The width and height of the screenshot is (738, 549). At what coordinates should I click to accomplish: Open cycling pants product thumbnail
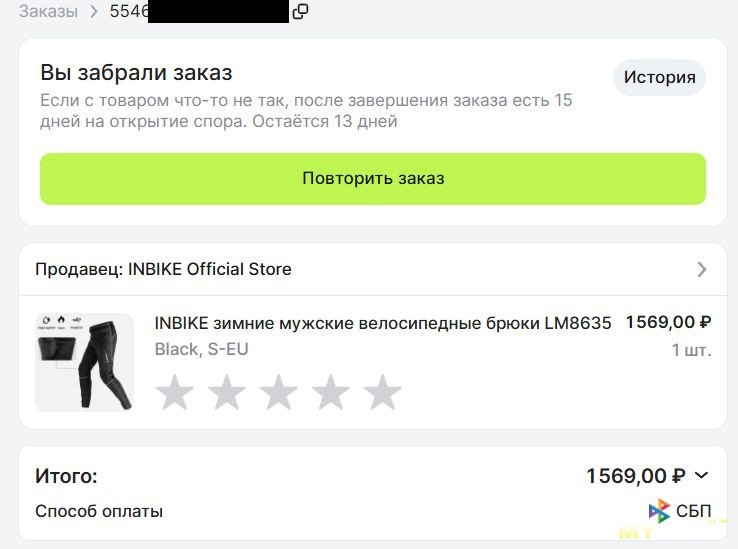85,362
